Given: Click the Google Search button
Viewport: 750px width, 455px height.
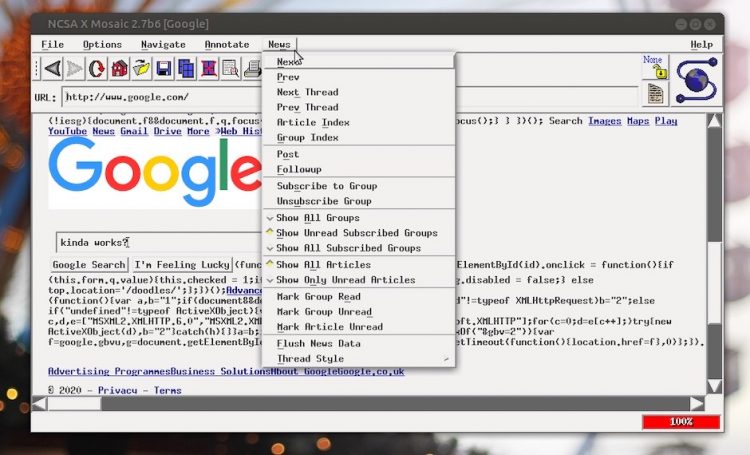Looking at the screenshot, I should [89, 265].
